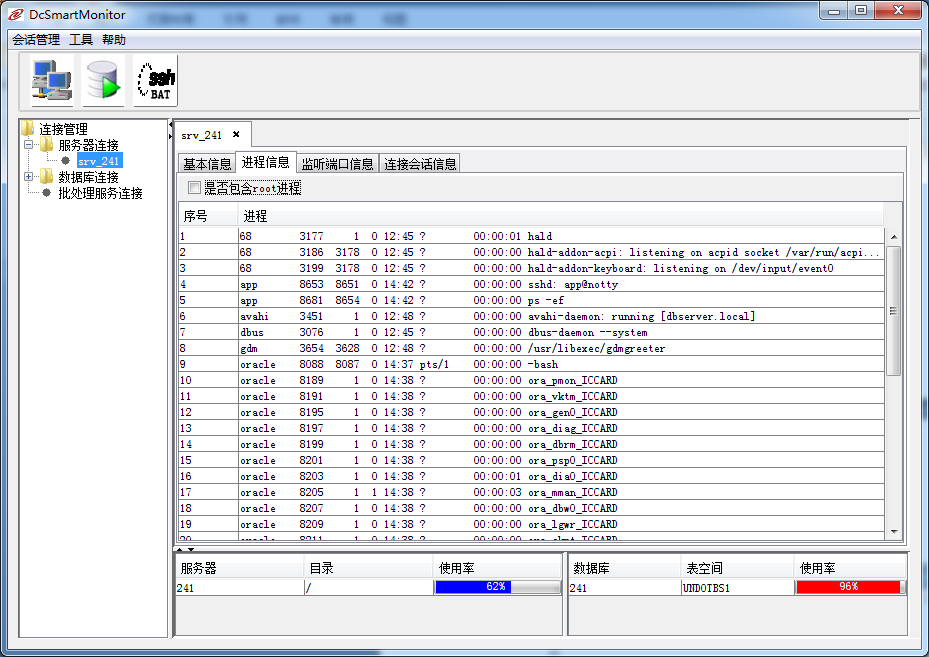Select 批处理服务连接 in the tree
The height and width of the screenshot is (657, 929).
tap(100, 193)
